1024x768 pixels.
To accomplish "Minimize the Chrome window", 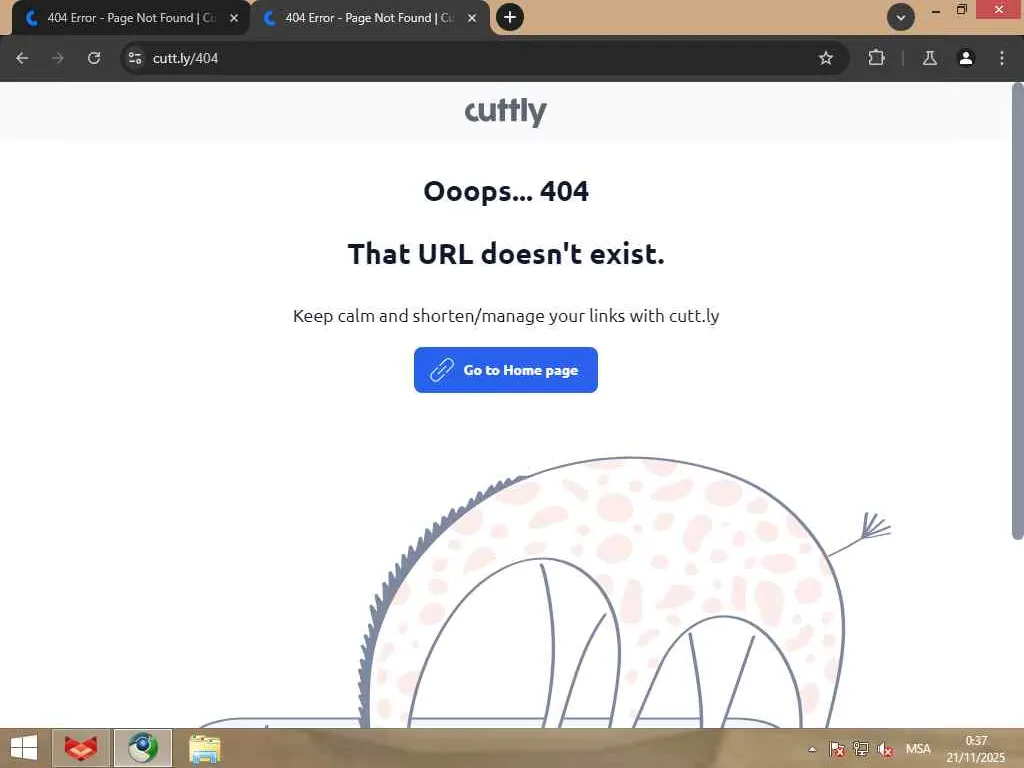I will pos(936,10).
